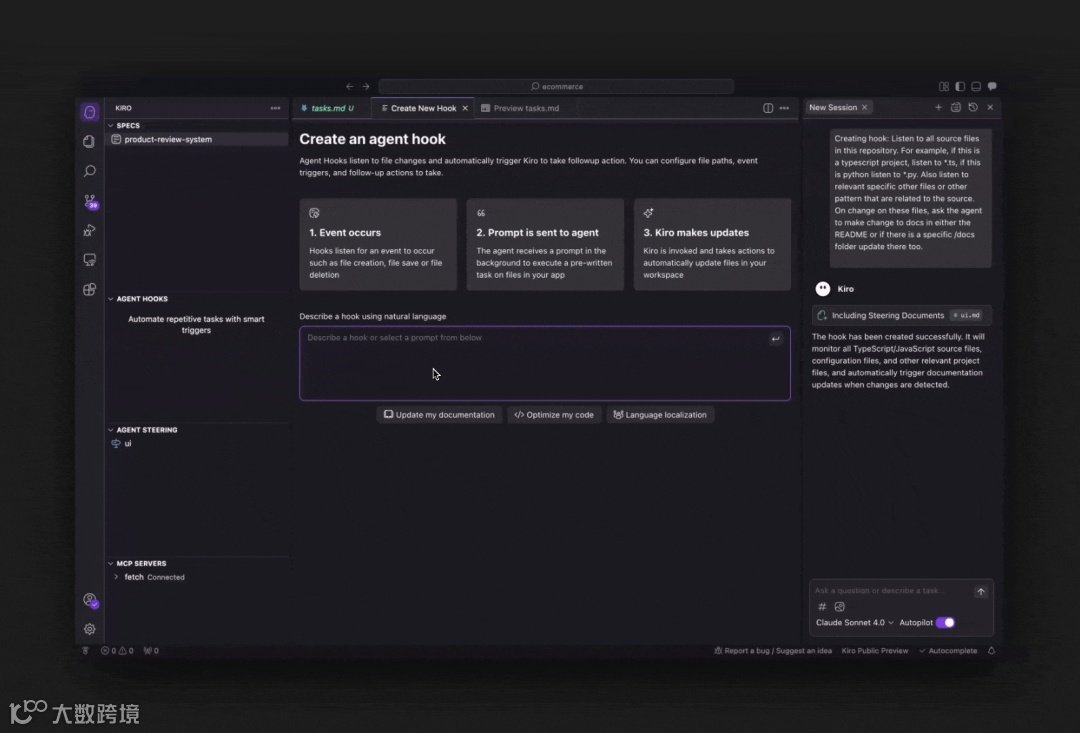Click Language localization prompt

[660, 415]
